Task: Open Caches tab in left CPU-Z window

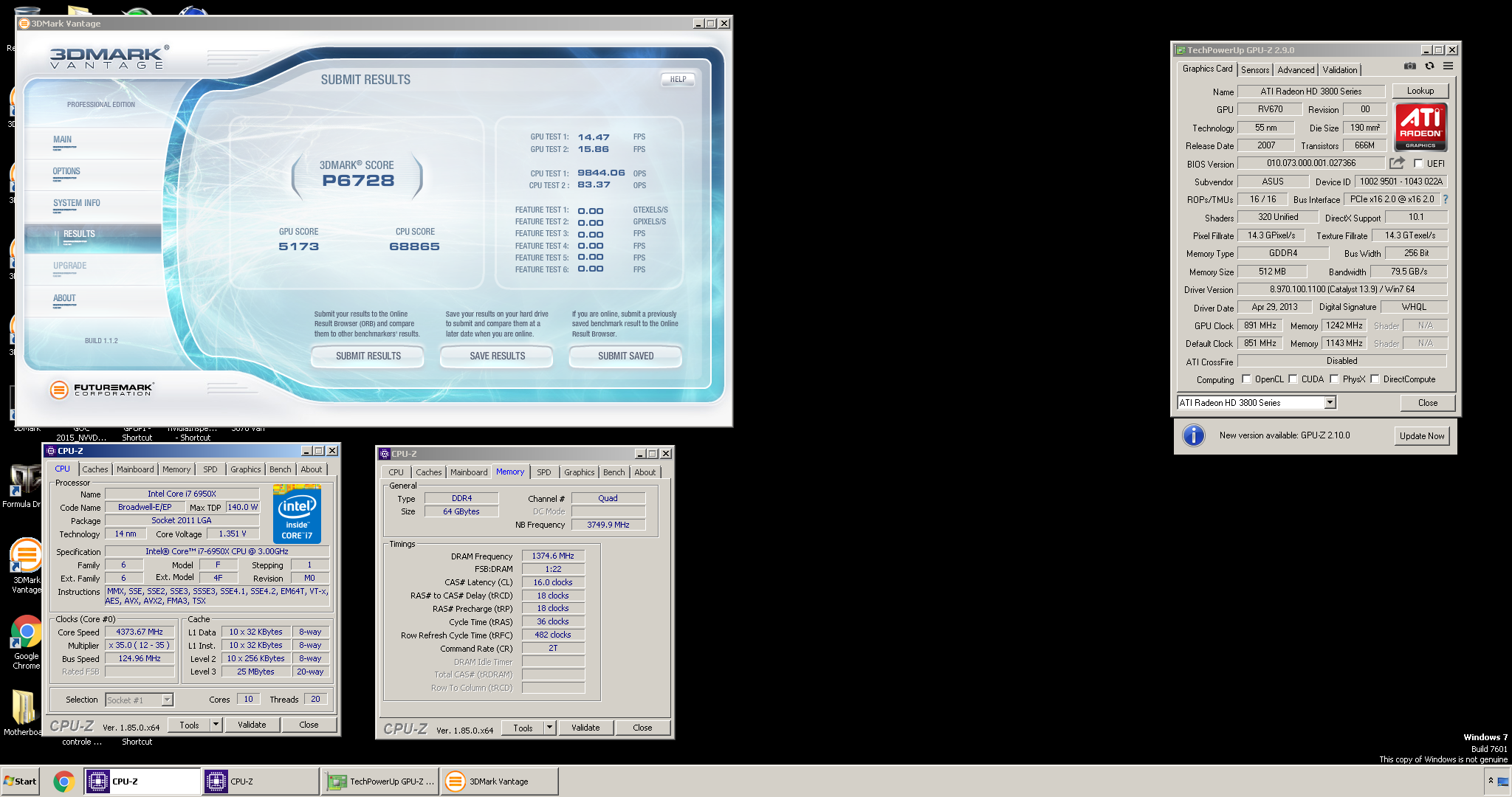Action: (x=95, y=469)
